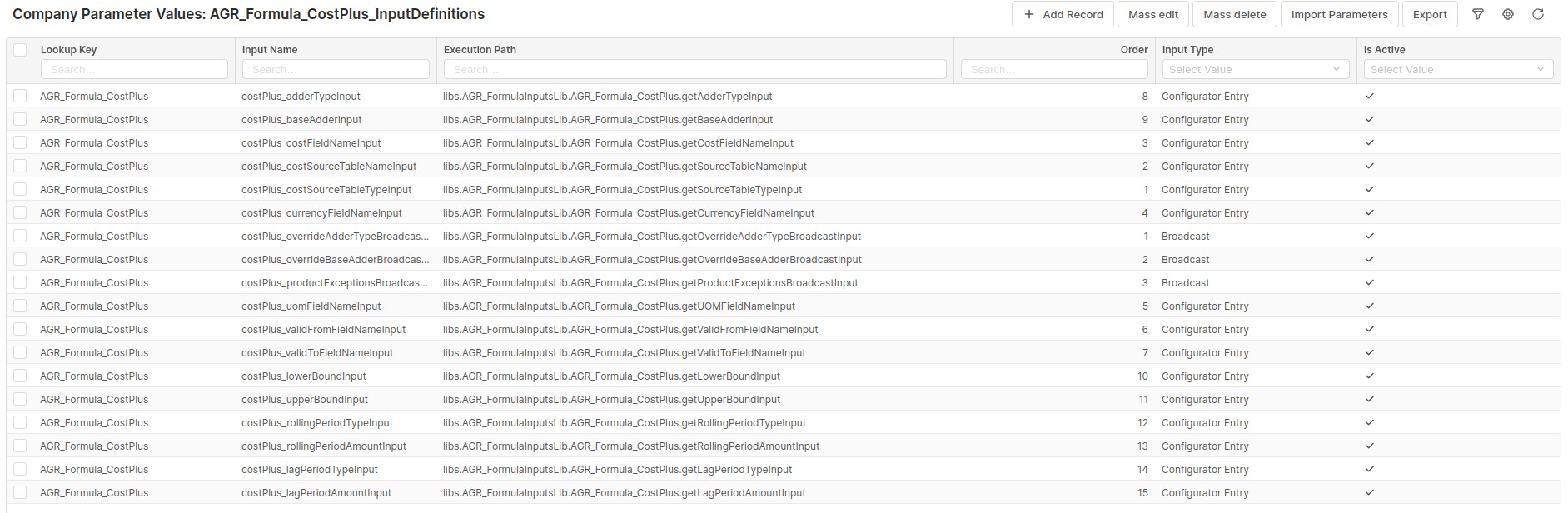Click Is Active checkmark for costPlus_lowerBoundInput row
Image resolution: width=1568 pixels, height=513 pixels.
(x=1370, y=376)
